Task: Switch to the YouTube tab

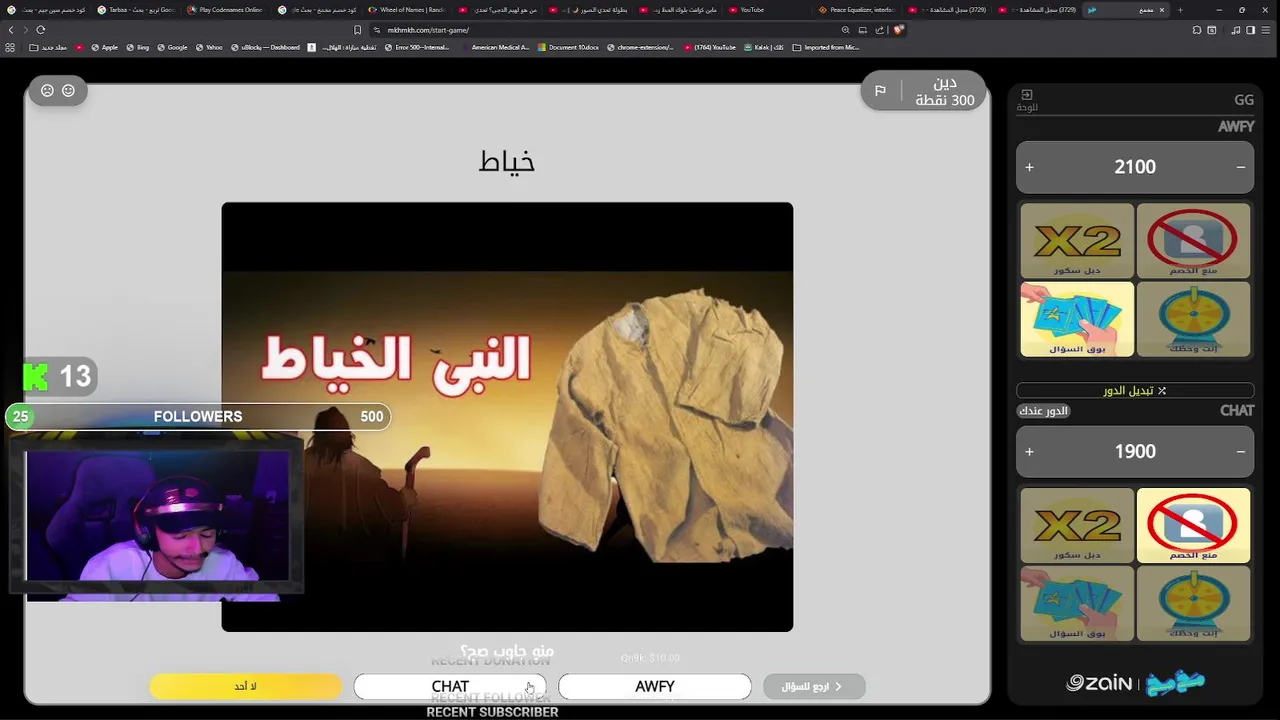Action: (x=768, y=10)
